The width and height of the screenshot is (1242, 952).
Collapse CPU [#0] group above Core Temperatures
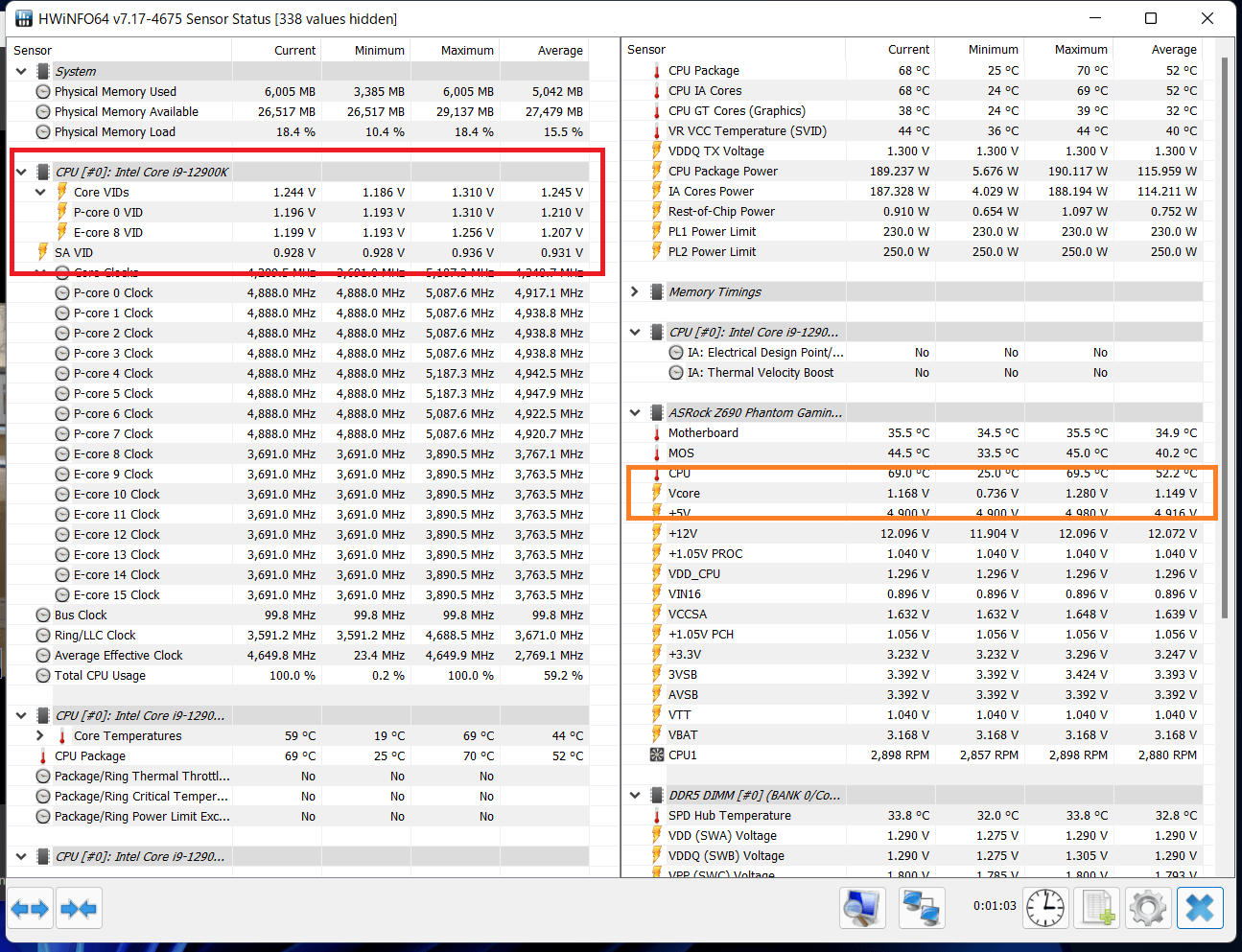(21, 716)
